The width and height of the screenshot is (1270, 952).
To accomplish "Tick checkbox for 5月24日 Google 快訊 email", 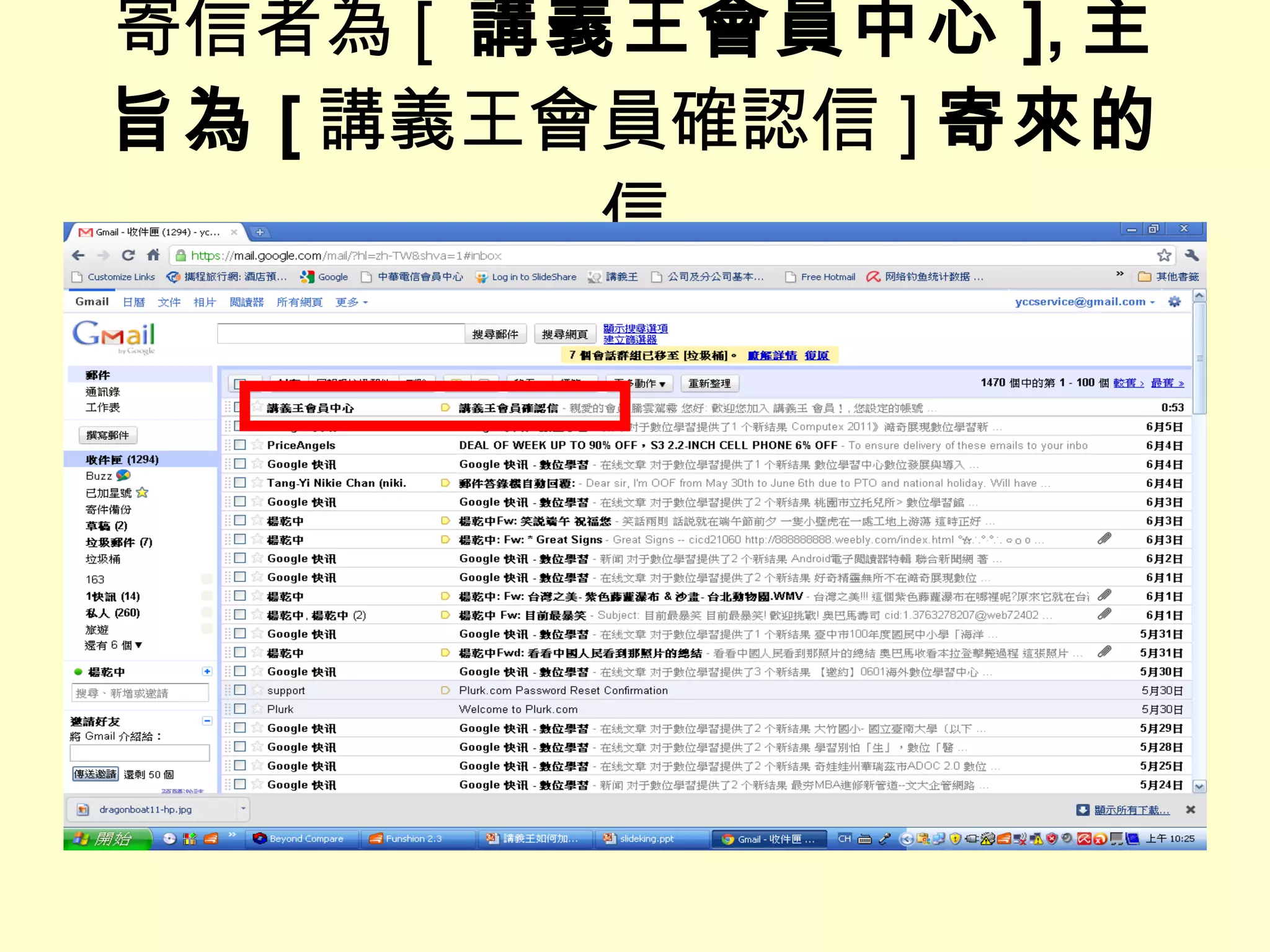I will click(x=240, y=784).
